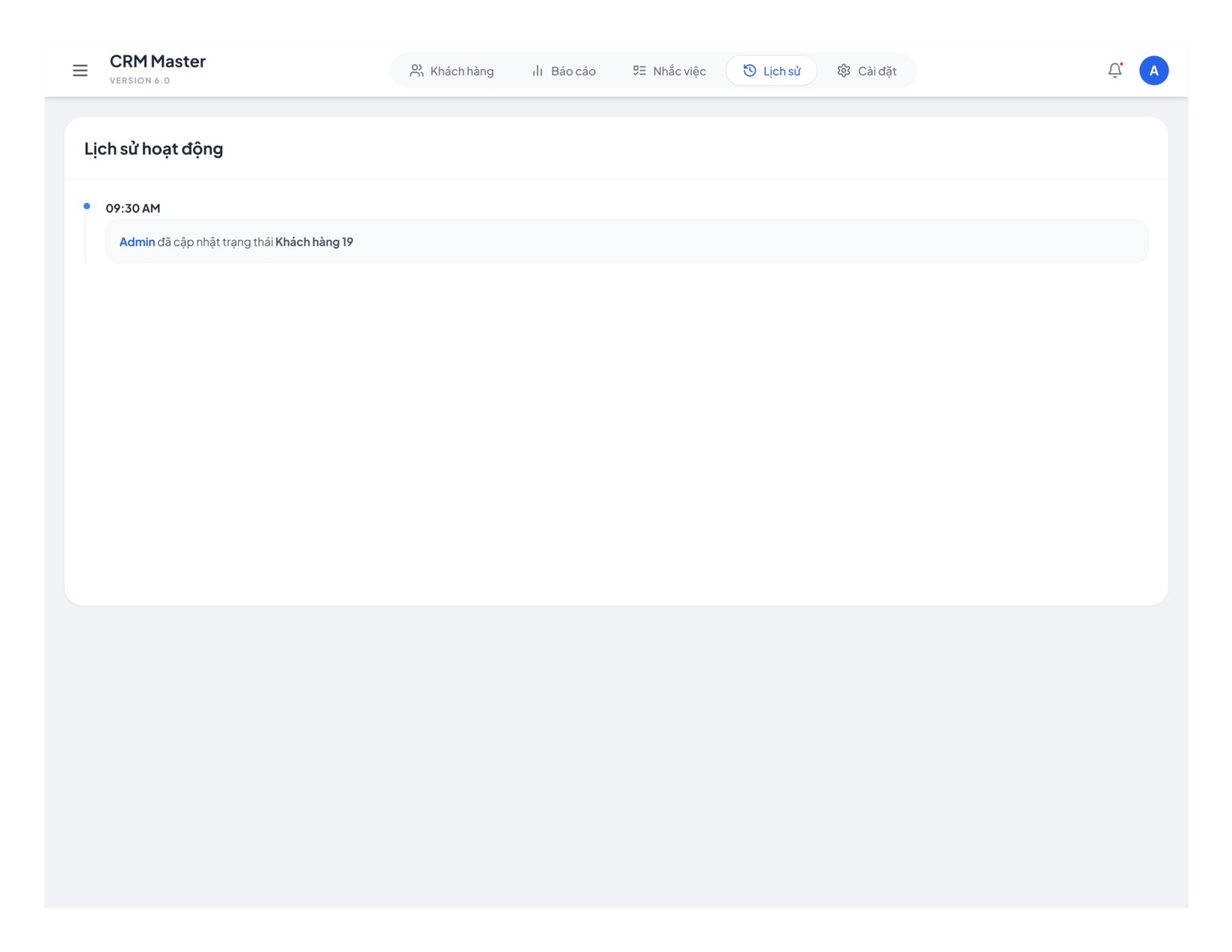This screenshot has height=952, width=1232.
Task: Select the Nhắc việc tab
Action: [x=669, y=71]
